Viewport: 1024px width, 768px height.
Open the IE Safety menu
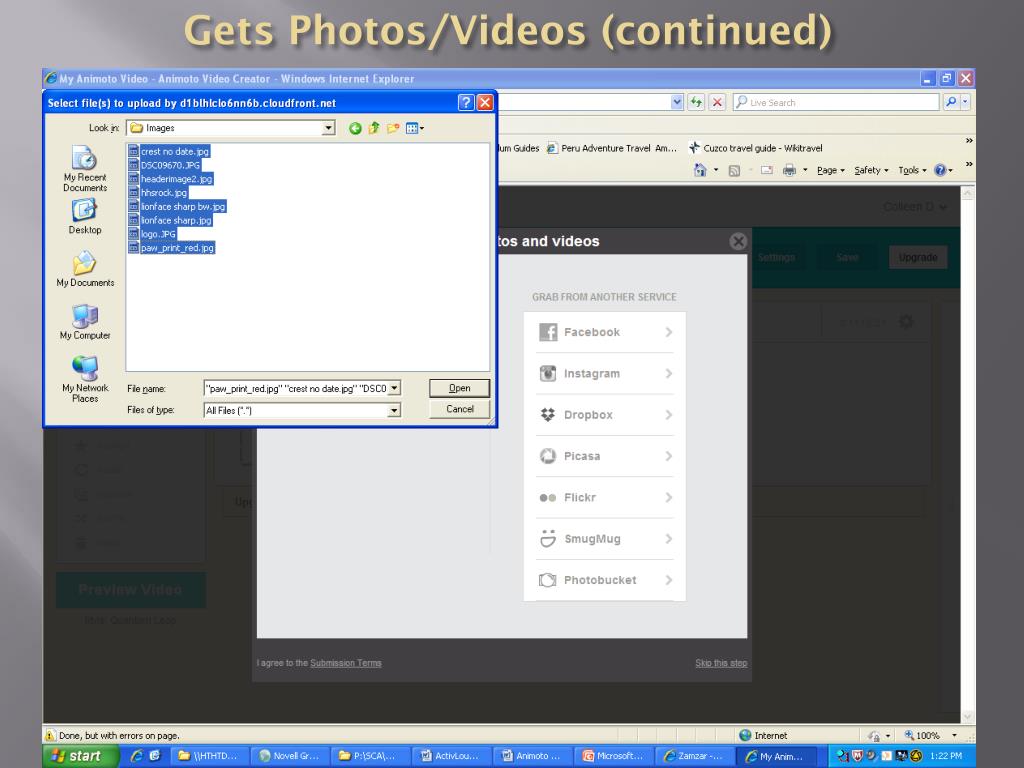point(871,170)
